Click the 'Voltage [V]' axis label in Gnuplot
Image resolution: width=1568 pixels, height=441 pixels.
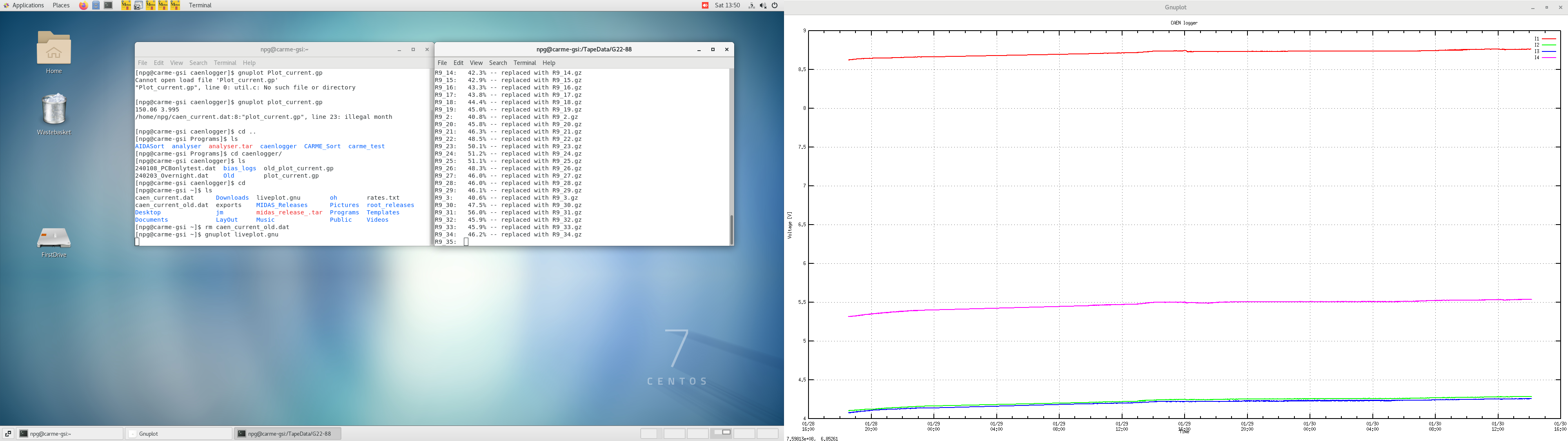pos(789,225)
